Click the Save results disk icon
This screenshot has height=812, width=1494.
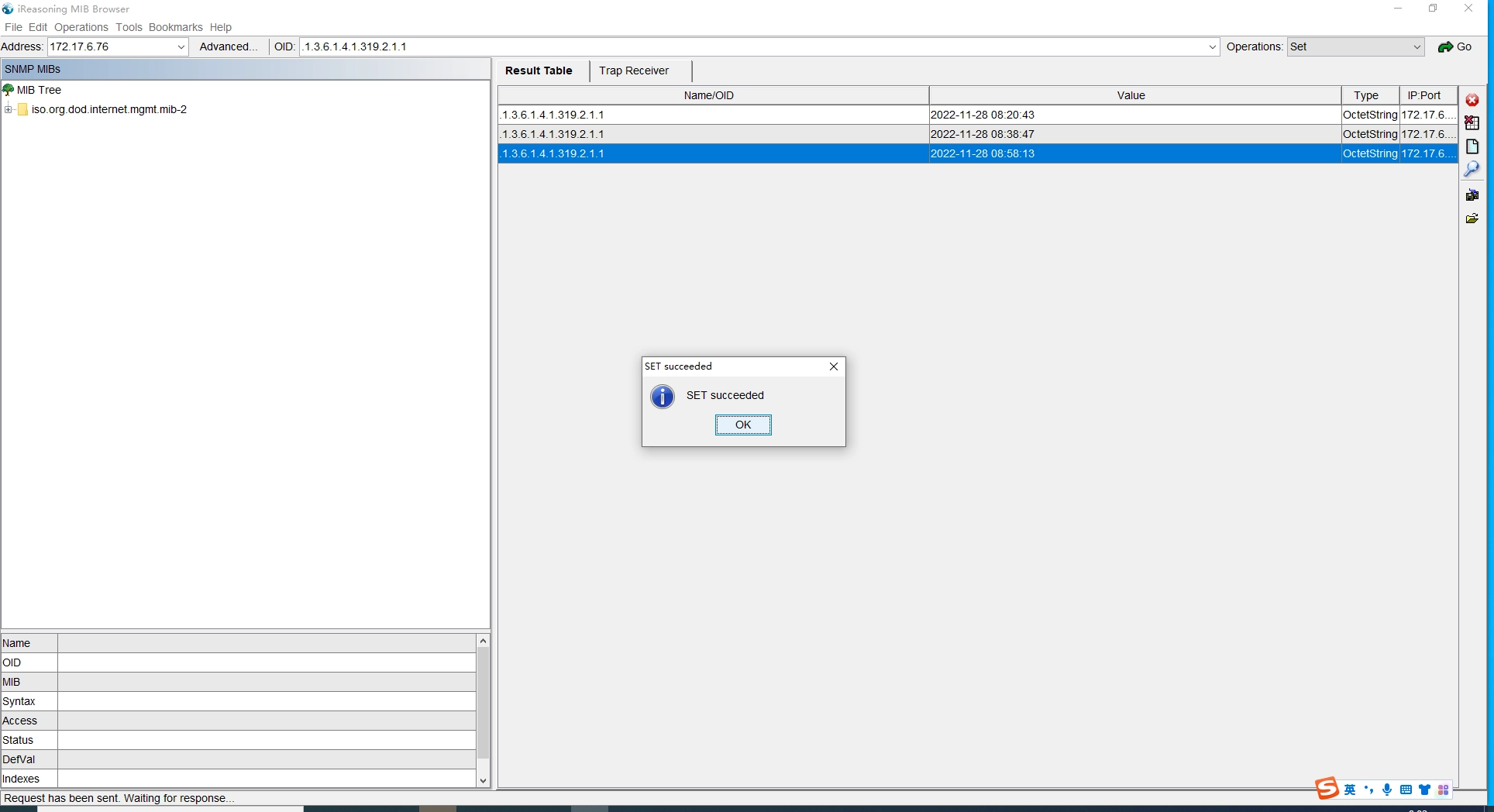pos(1472,195)
